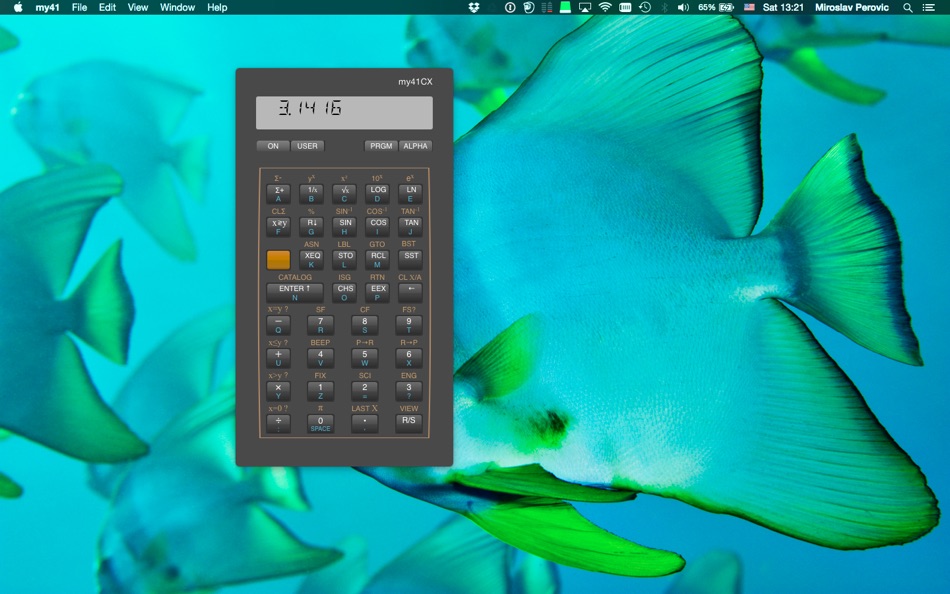950x594 pixels.
Task: Toggle ALPHA mode
Action: (415, 146)
